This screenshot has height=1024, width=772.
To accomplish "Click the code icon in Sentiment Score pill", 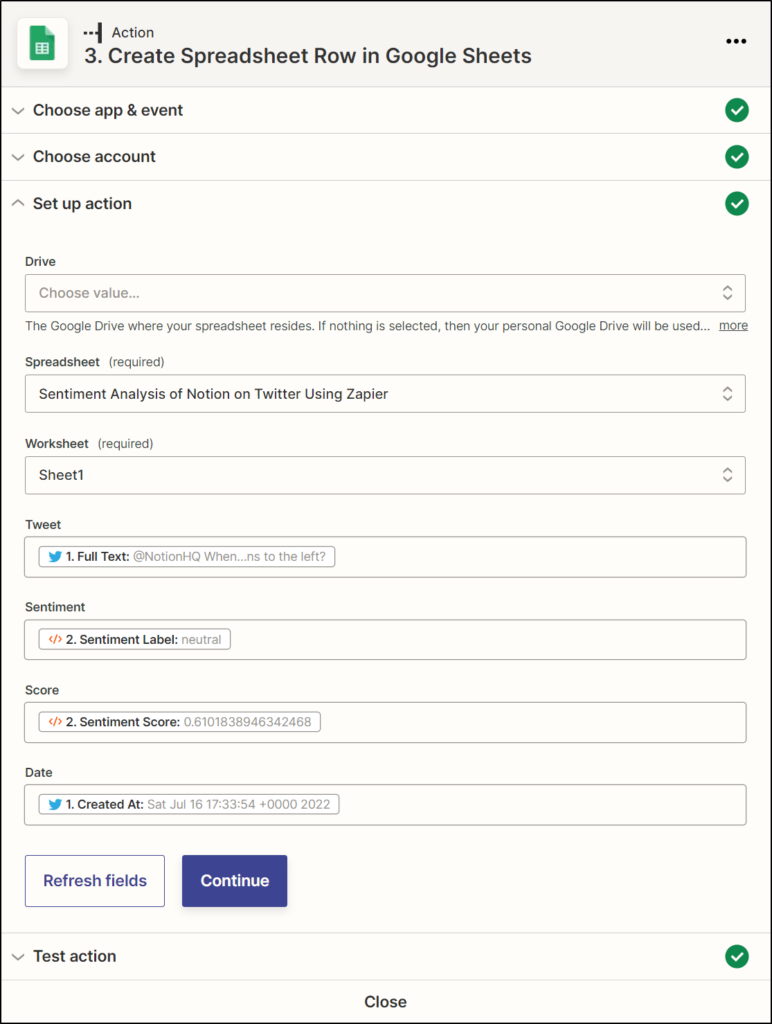I will [x=56, y=722].
